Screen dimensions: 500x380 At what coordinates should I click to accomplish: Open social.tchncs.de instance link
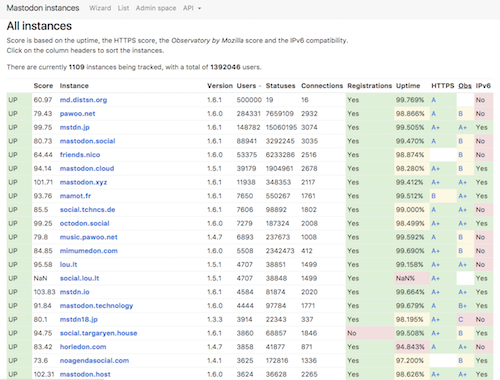click(x=87, y=210)
